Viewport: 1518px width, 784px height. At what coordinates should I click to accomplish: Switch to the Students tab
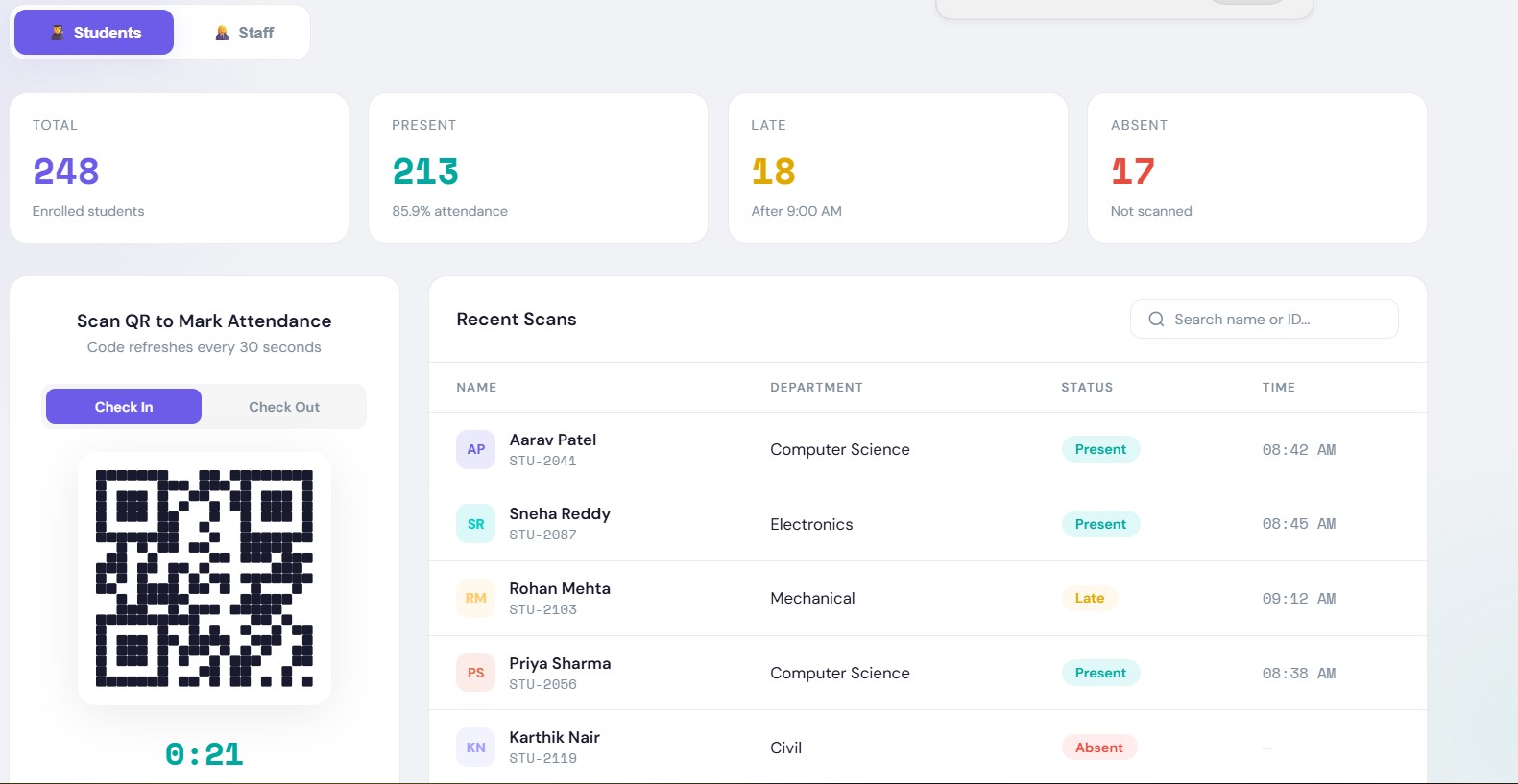pyautogui.click(x=94, y=33)
